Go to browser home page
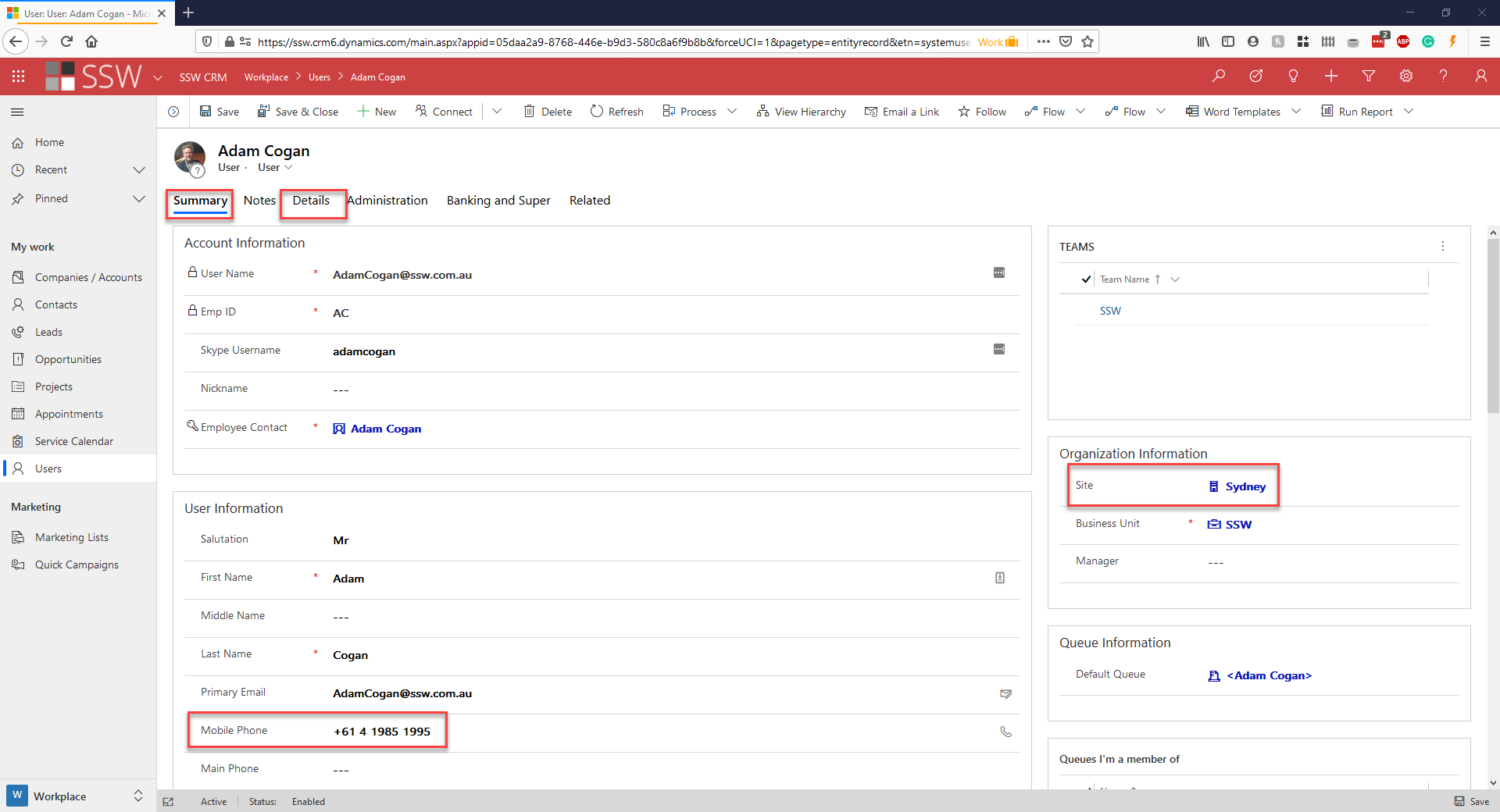Viewport: 1500px width, 812px height. click(x=91, y=41)
